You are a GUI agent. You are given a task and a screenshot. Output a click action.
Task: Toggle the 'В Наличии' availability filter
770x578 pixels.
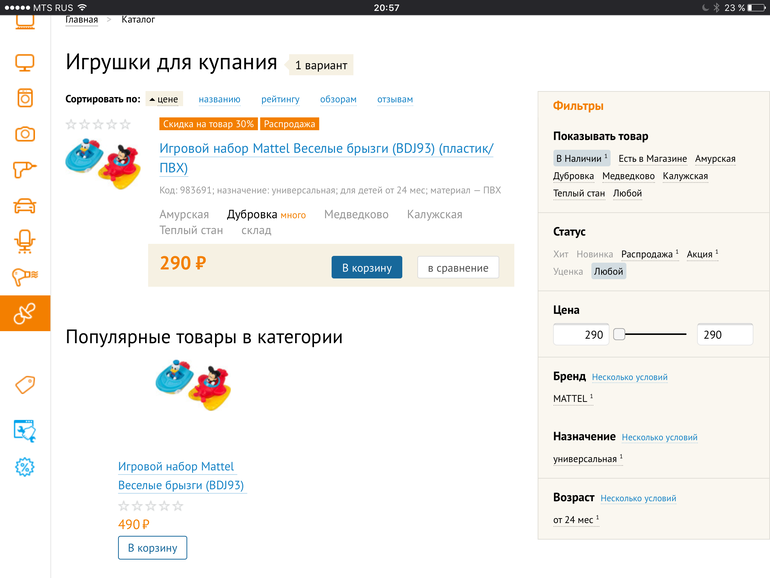pyautogui.click(x=580, y=159)
